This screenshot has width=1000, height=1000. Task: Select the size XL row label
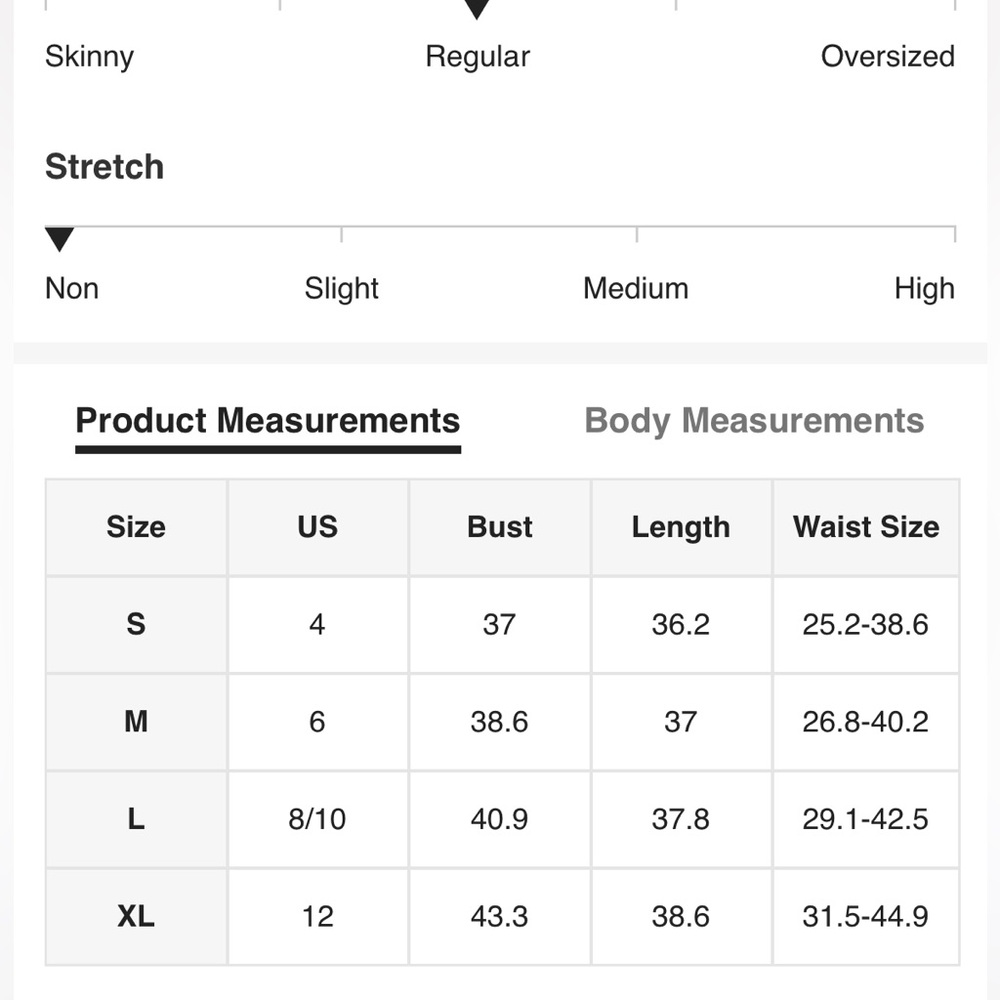coord(136,916)
